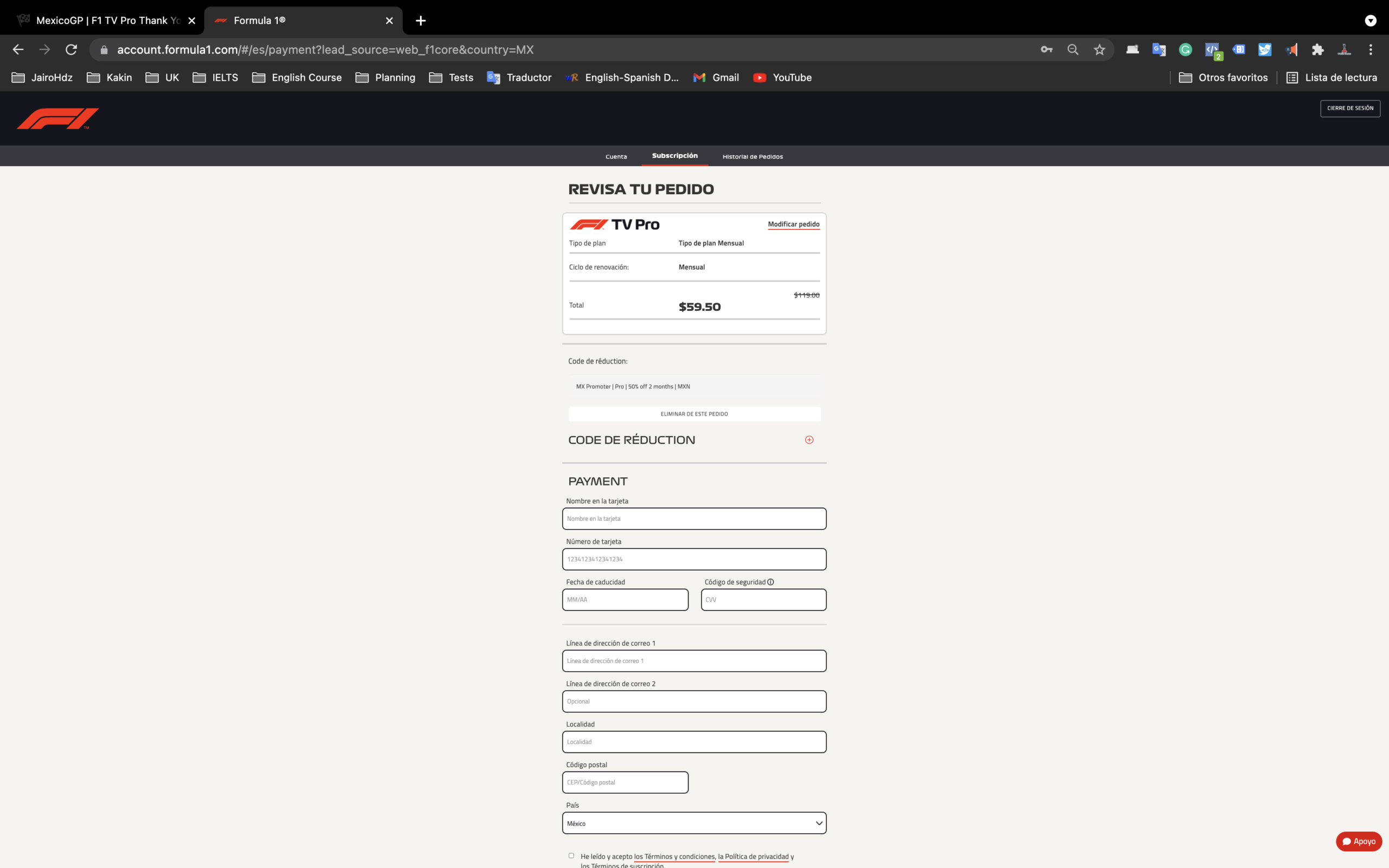Click the security code info icon
This screenshot has height=868, width=1389.
[770, 582]
